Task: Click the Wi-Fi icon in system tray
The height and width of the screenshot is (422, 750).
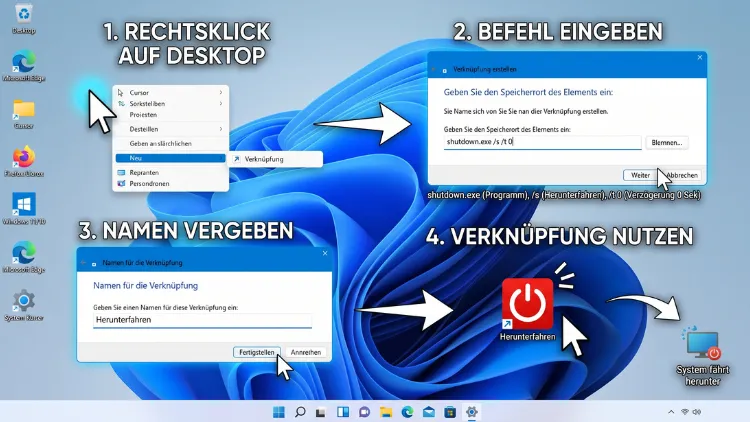Action: tap(684, 411)
